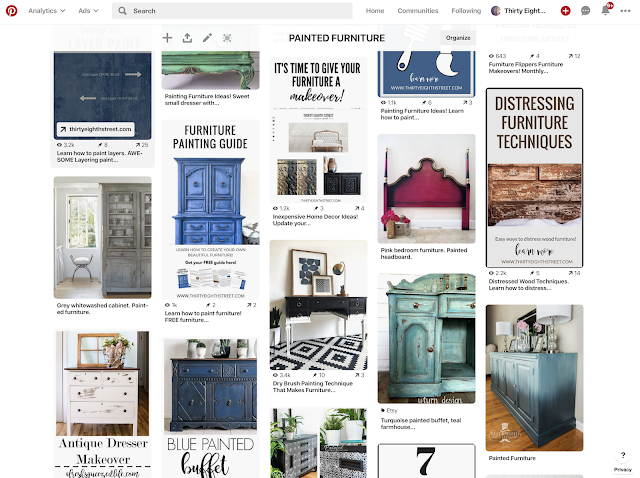The image size is (640, 478).
Task: Click 'Inexpensive Home Decor Ideas!' caption
Action: pyautogui.click(x=315, y=220)
